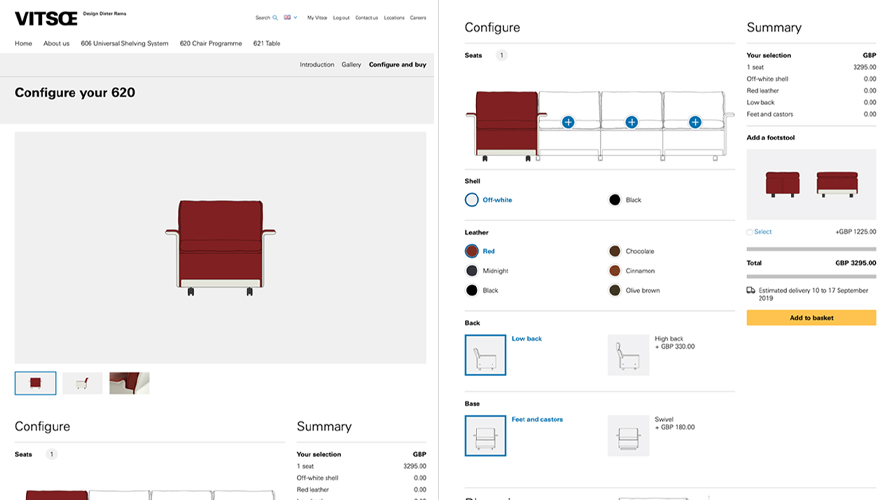Click the Vitsoe logo

pyautogui.click(x=46, y=18)
